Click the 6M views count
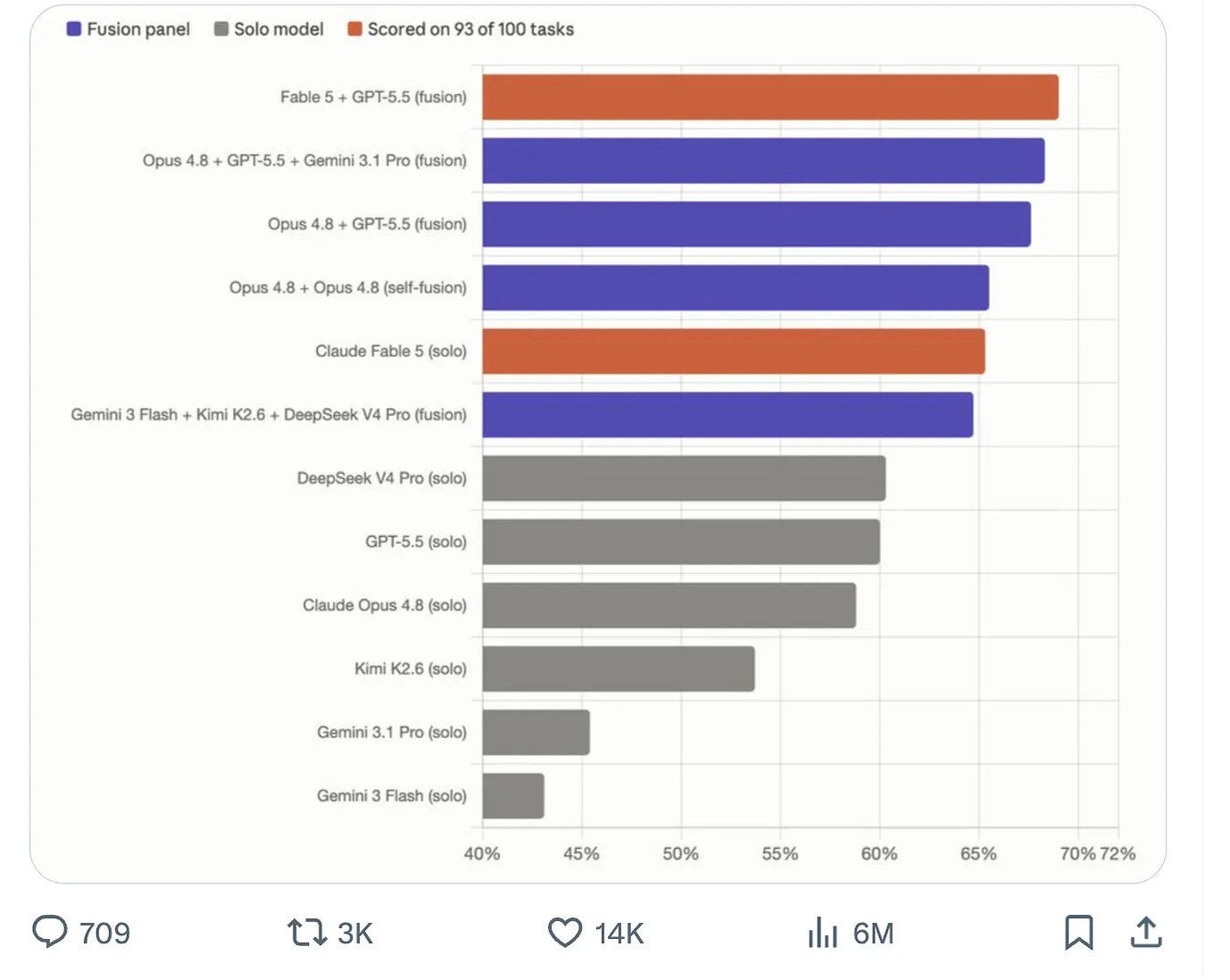The height and width of the screenshot is (980, 1230). point(873,933)
